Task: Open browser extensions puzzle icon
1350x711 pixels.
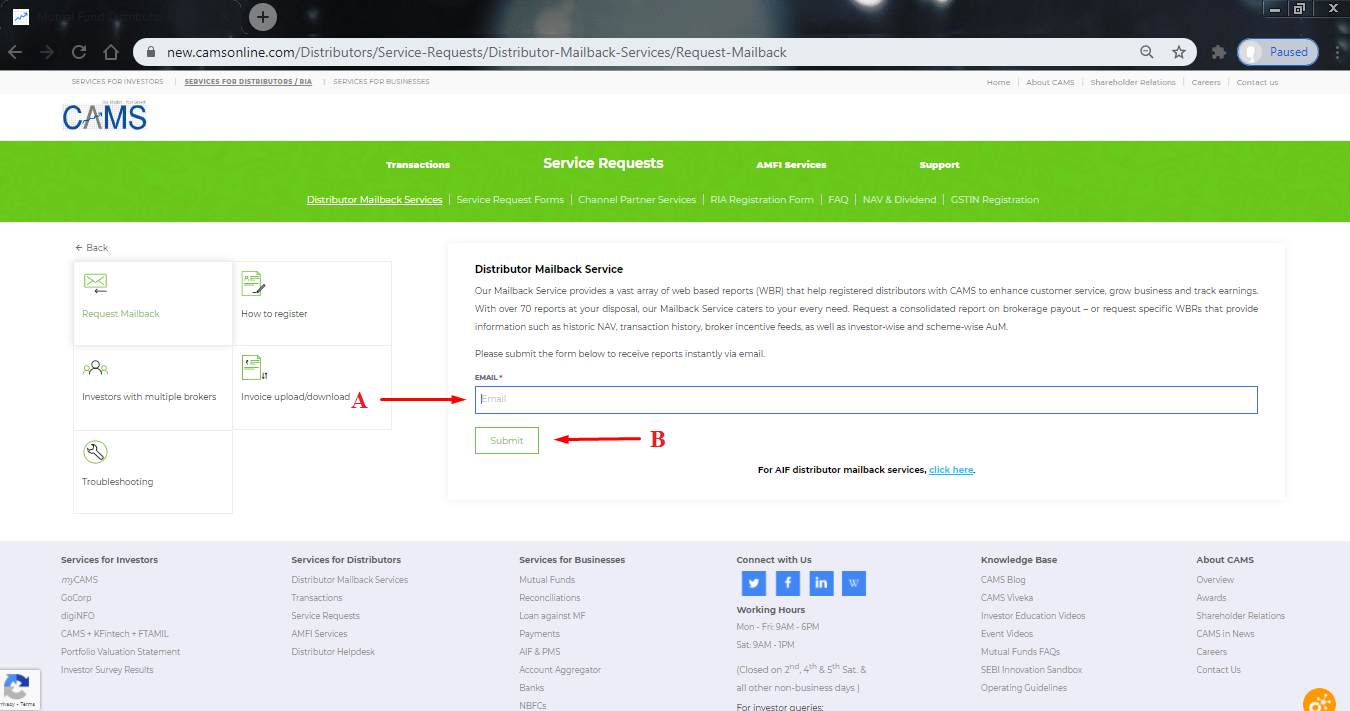Action: pyautogui.click(x=1218, y=52)
